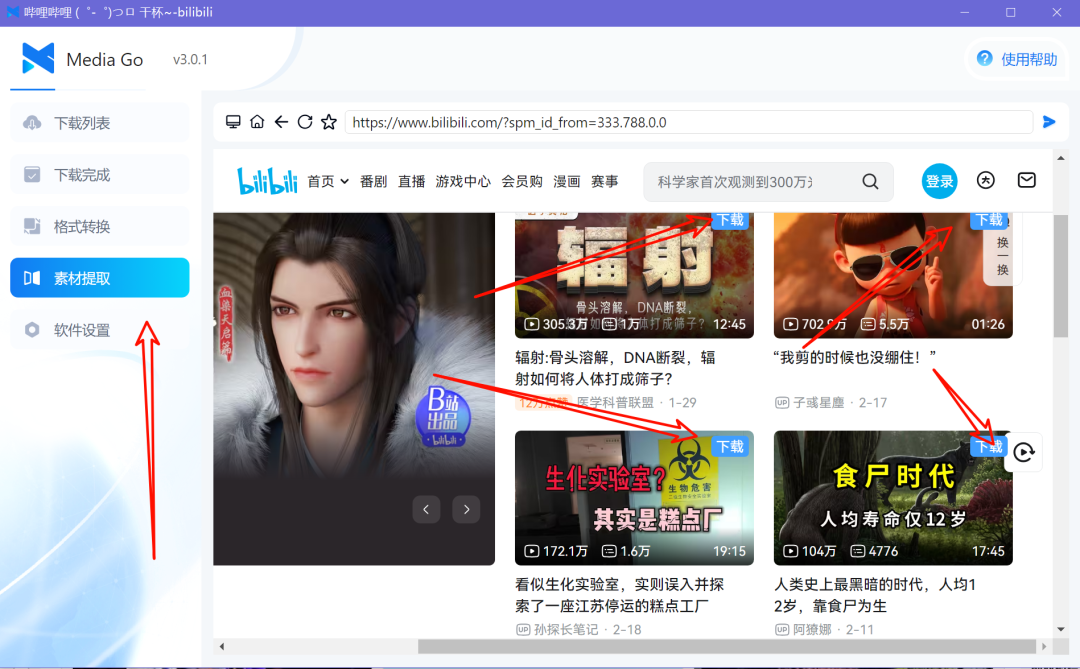Open the 番剧 nav item

(373, 181)
